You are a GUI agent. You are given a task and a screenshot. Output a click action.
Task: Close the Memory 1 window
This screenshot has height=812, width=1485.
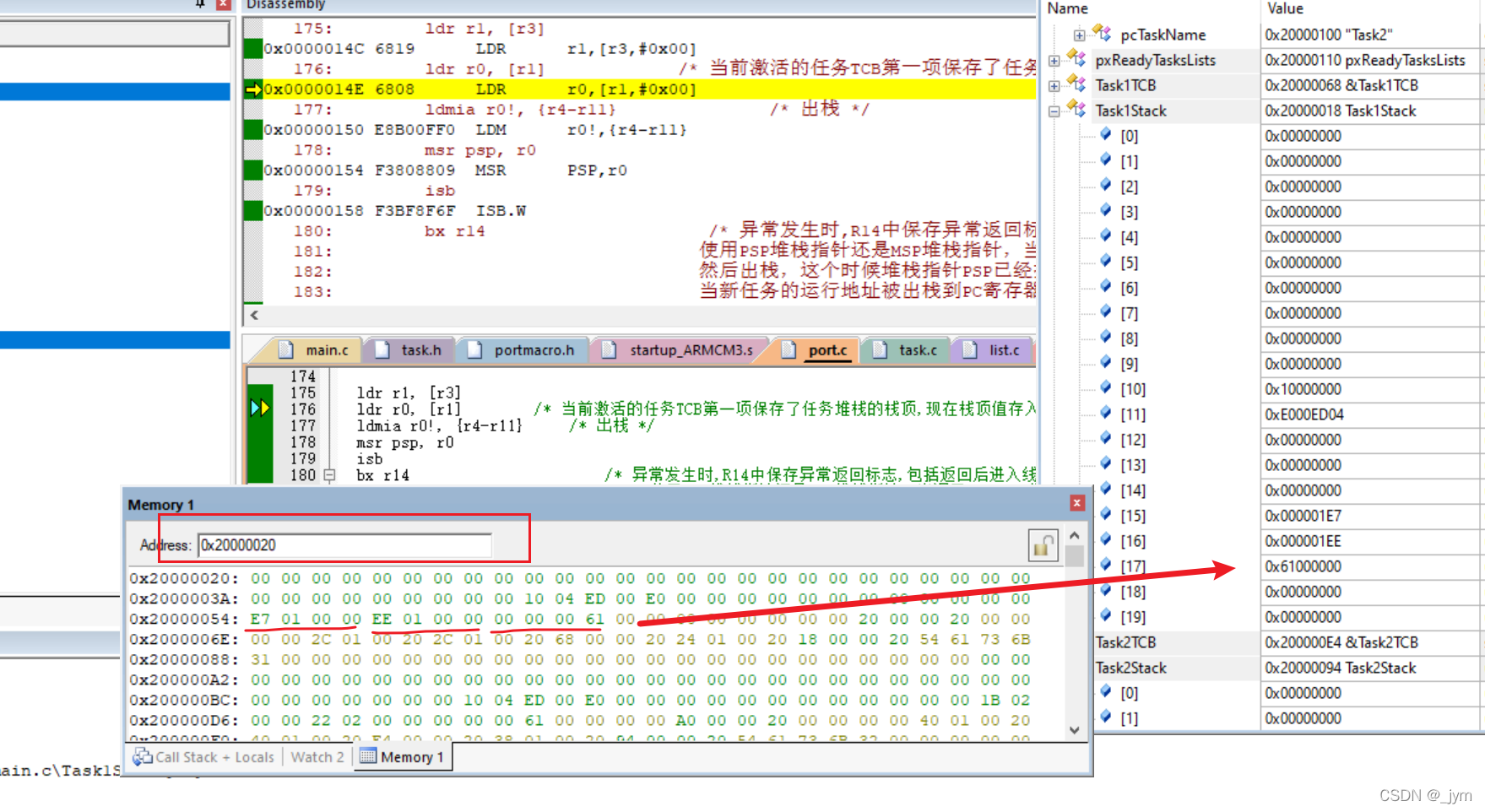coord(1076,503)
